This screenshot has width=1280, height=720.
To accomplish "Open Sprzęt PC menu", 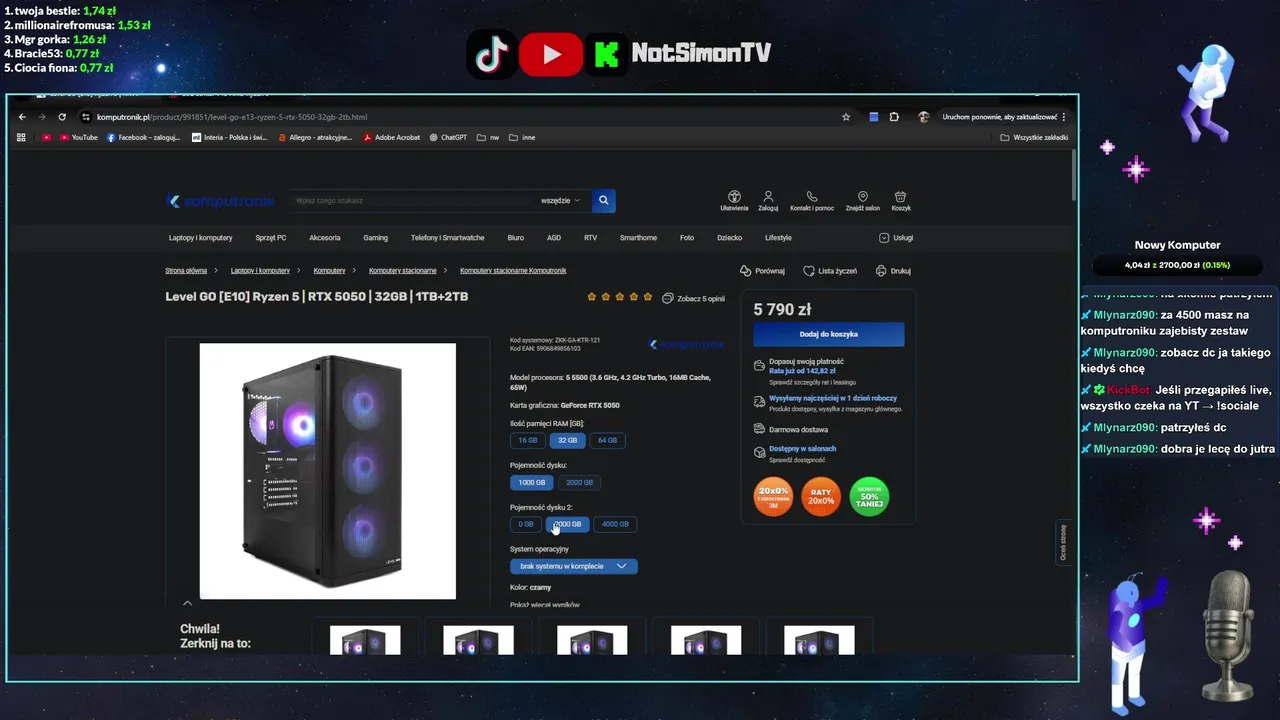I will (x=270, y=238).
